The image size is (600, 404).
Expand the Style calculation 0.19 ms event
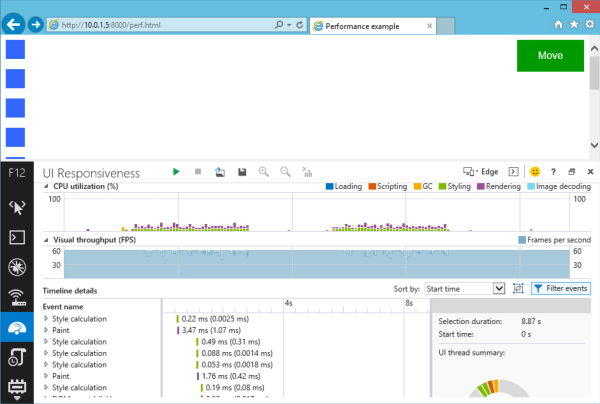coord(46,387)
